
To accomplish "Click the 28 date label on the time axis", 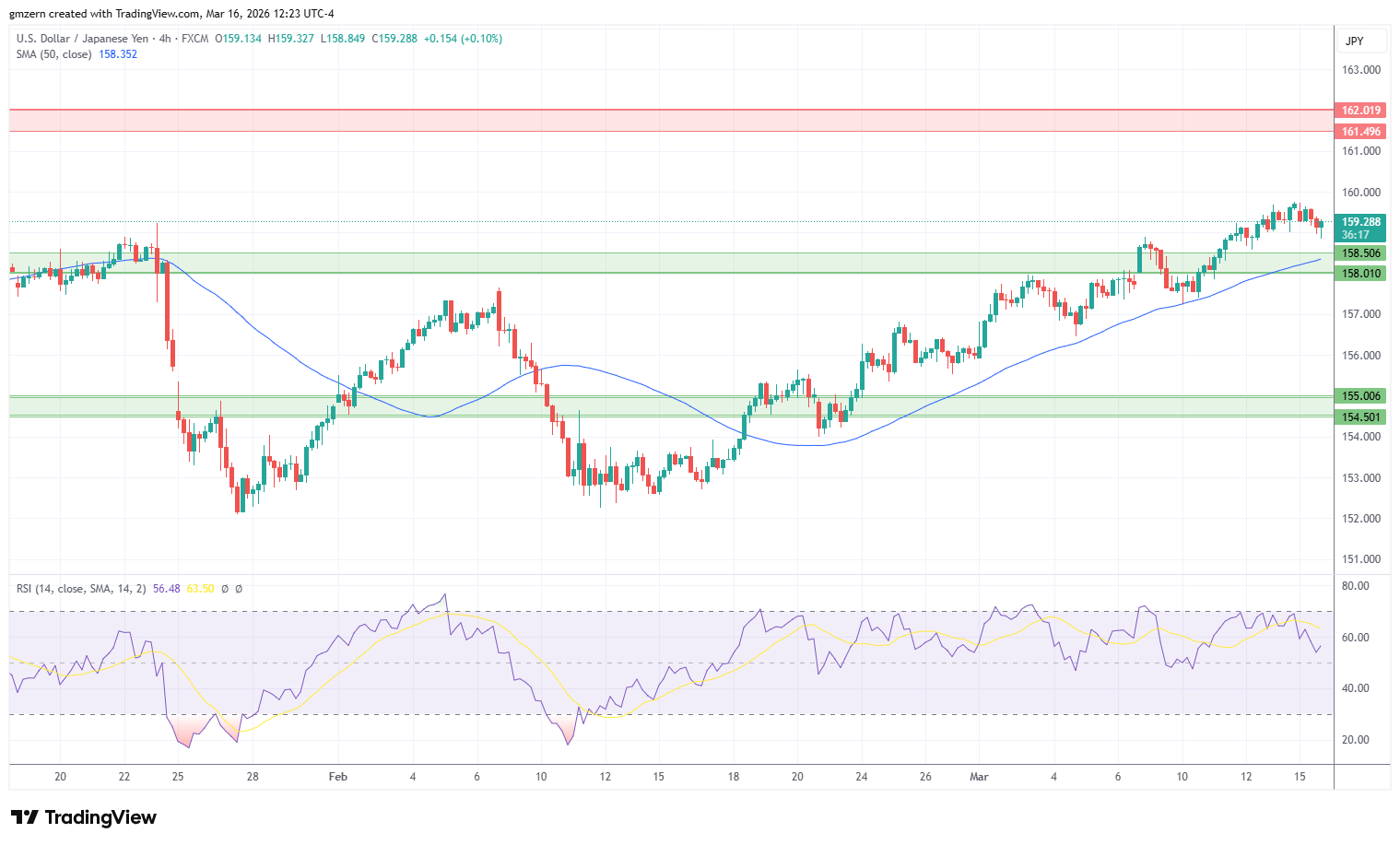I will 253,777.
